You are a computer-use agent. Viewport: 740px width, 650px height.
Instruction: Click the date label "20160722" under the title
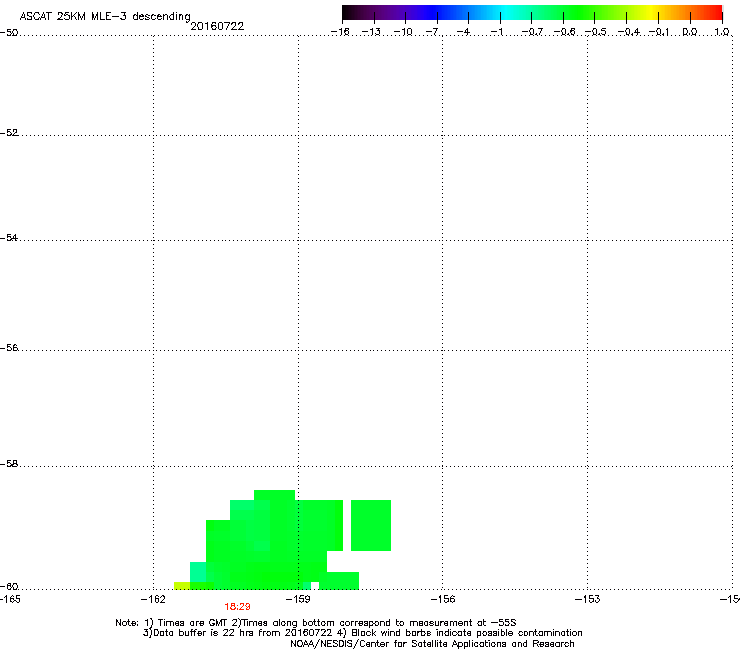(x=217, y=26)
